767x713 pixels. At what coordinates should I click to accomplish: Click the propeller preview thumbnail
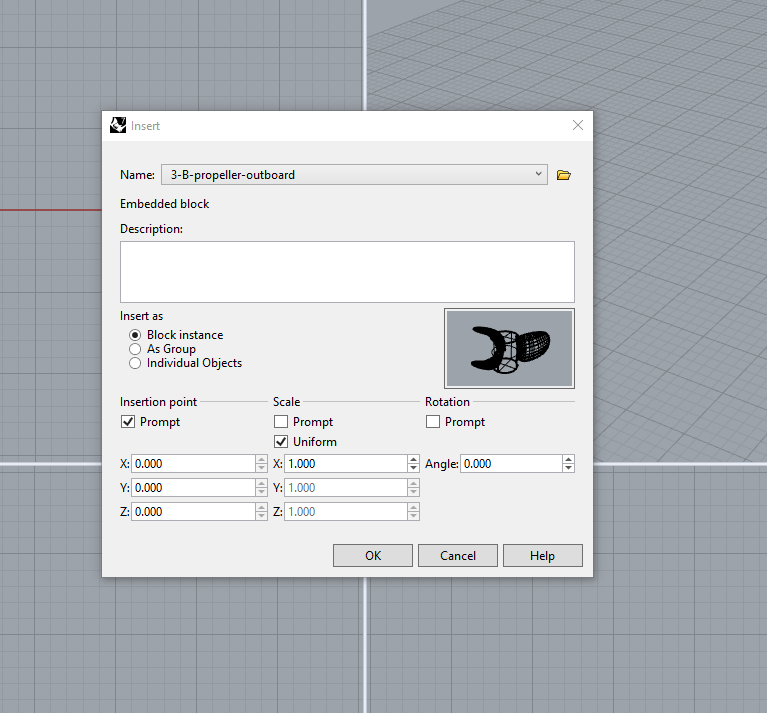pyautogui.click(x=509, y=348)
